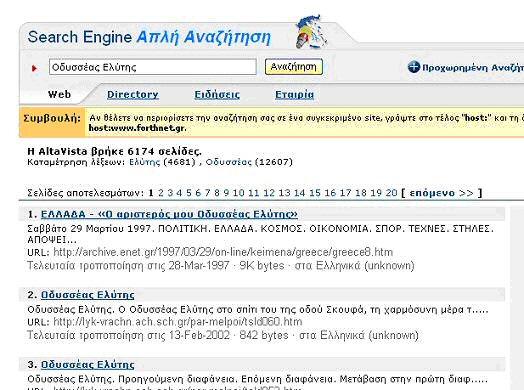
Task: Select the Web tab
Action: pos(59,95)
